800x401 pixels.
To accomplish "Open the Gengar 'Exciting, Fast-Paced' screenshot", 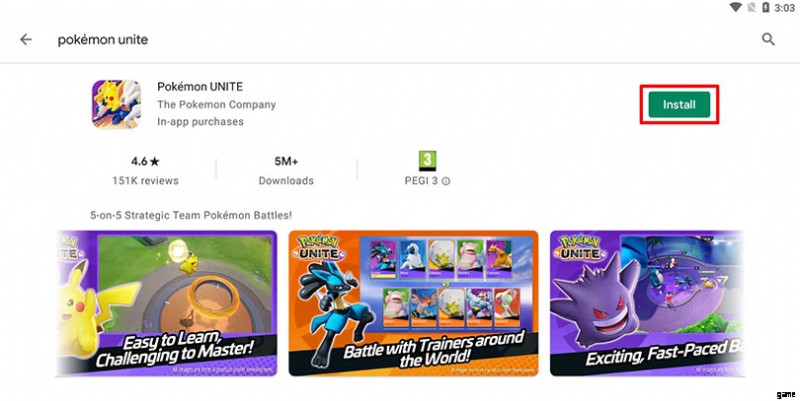I will 647,304.
